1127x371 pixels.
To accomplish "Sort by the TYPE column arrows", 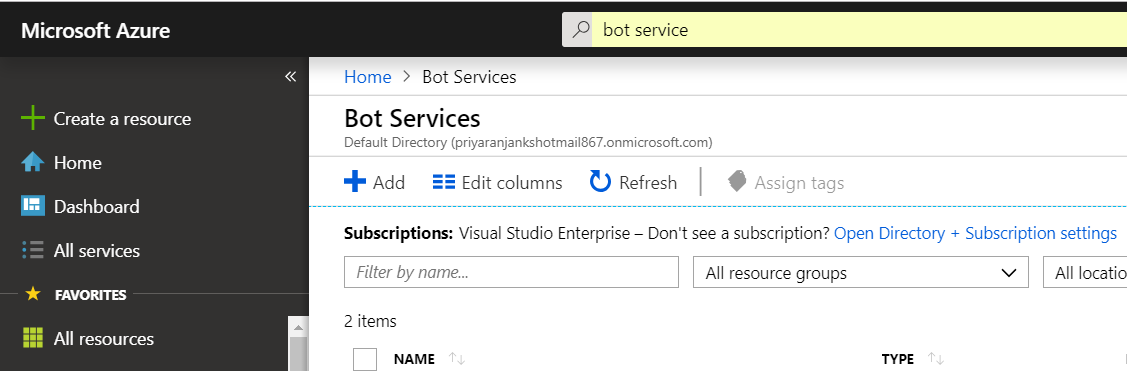I will tap(936, 358).
